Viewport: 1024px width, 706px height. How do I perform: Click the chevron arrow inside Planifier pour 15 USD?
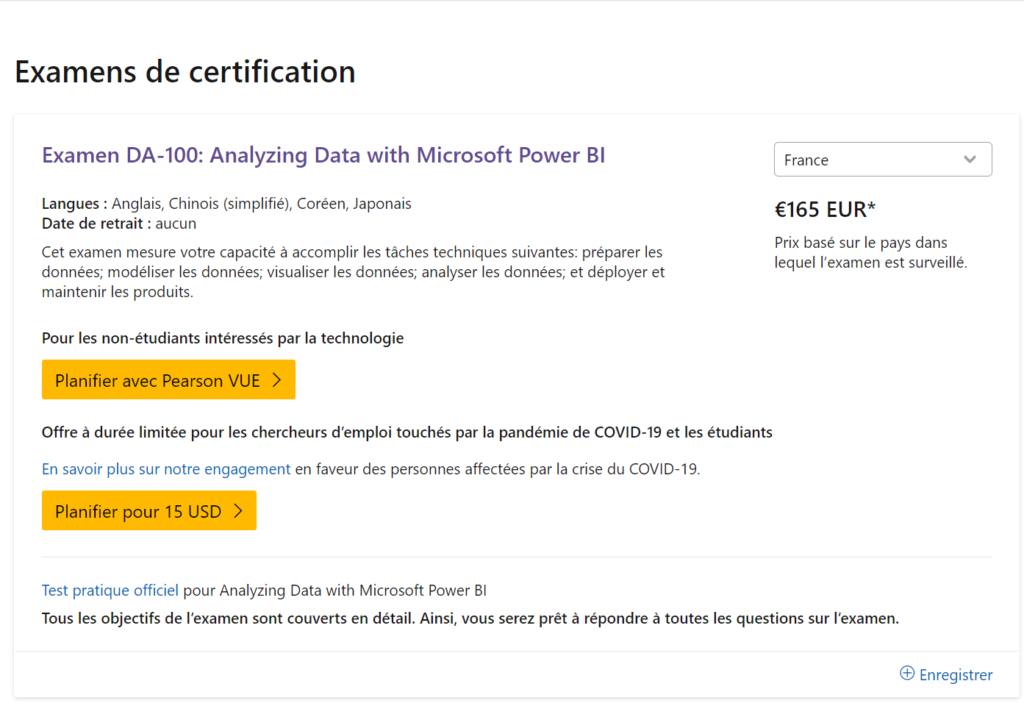pyautogui.click(x=240, y=511)
